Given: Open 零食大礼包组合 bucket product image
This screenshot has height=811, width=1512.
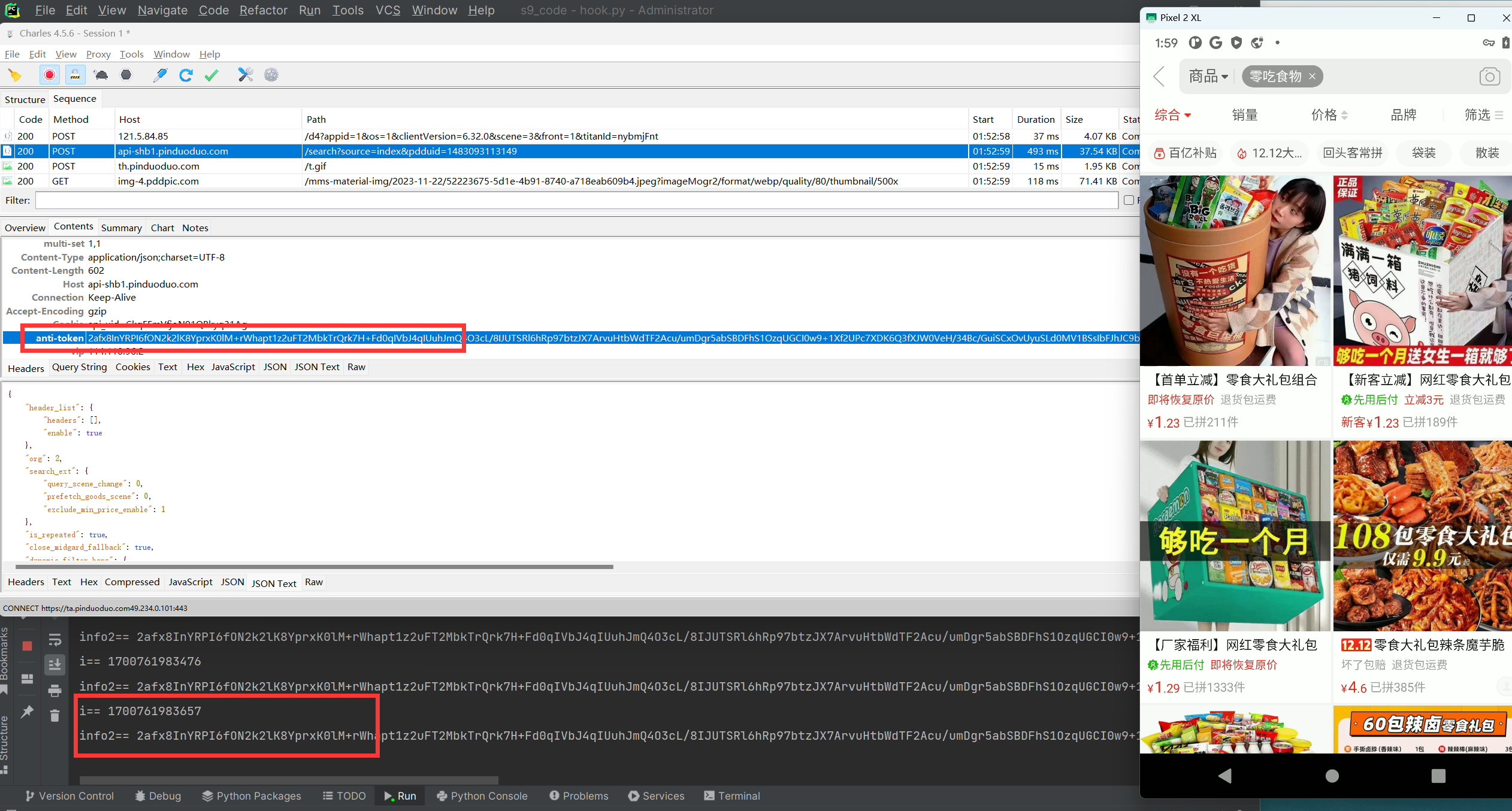Looking at the screenshot, I should 1235,271.
